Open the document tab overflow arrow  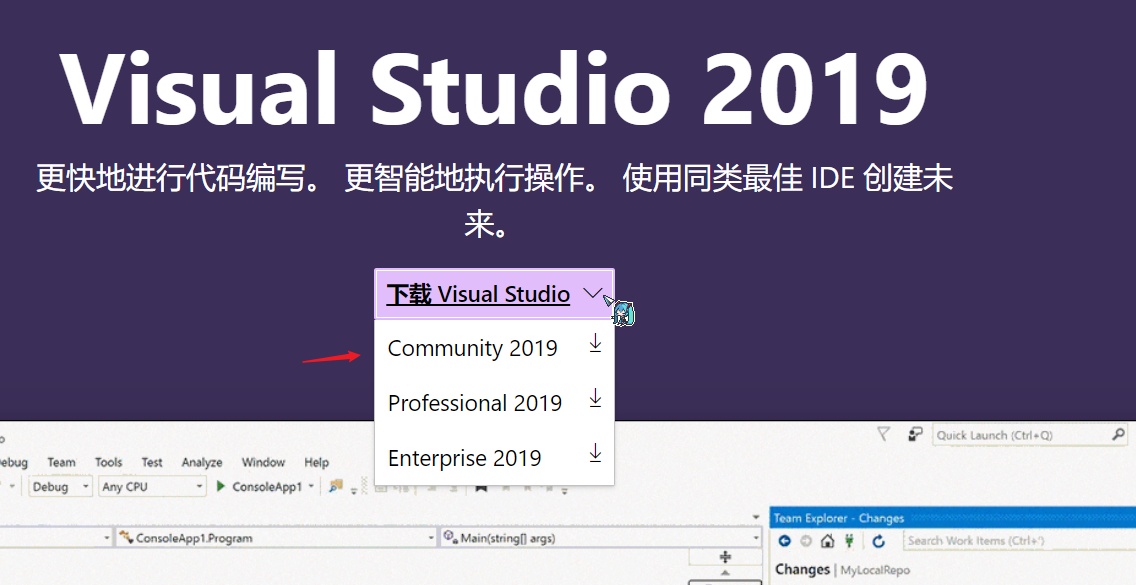[756, 518]
